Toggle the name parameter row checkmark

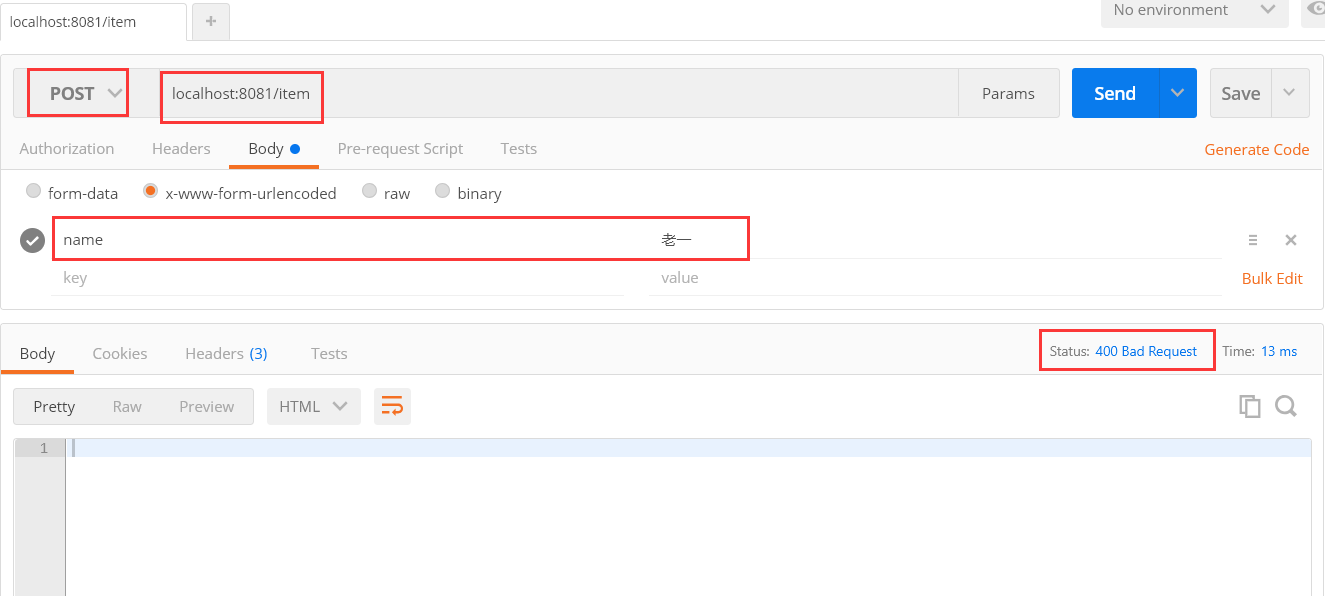[x=33, y=240]
